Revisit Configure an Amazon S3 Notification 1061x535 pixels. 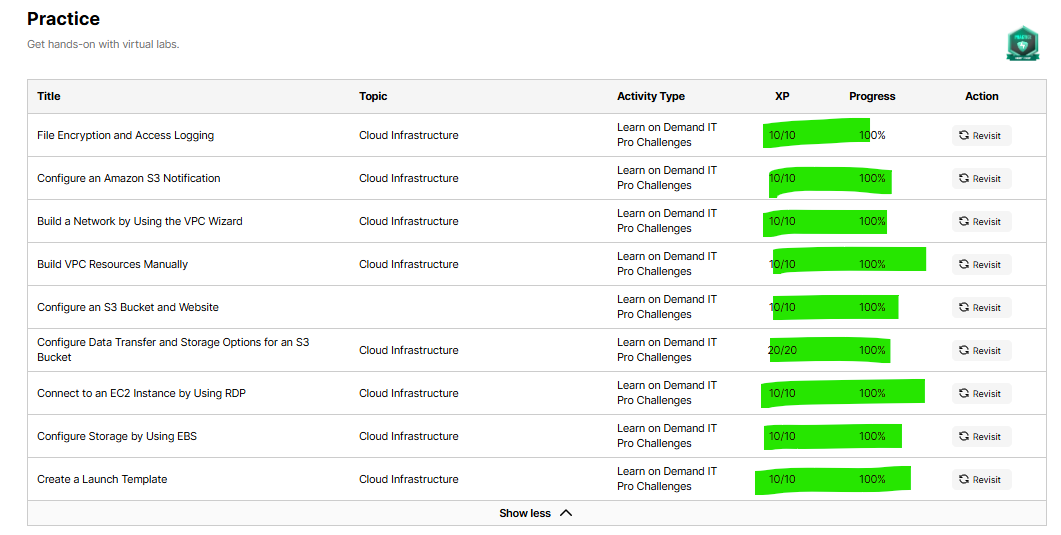[981, 179]
